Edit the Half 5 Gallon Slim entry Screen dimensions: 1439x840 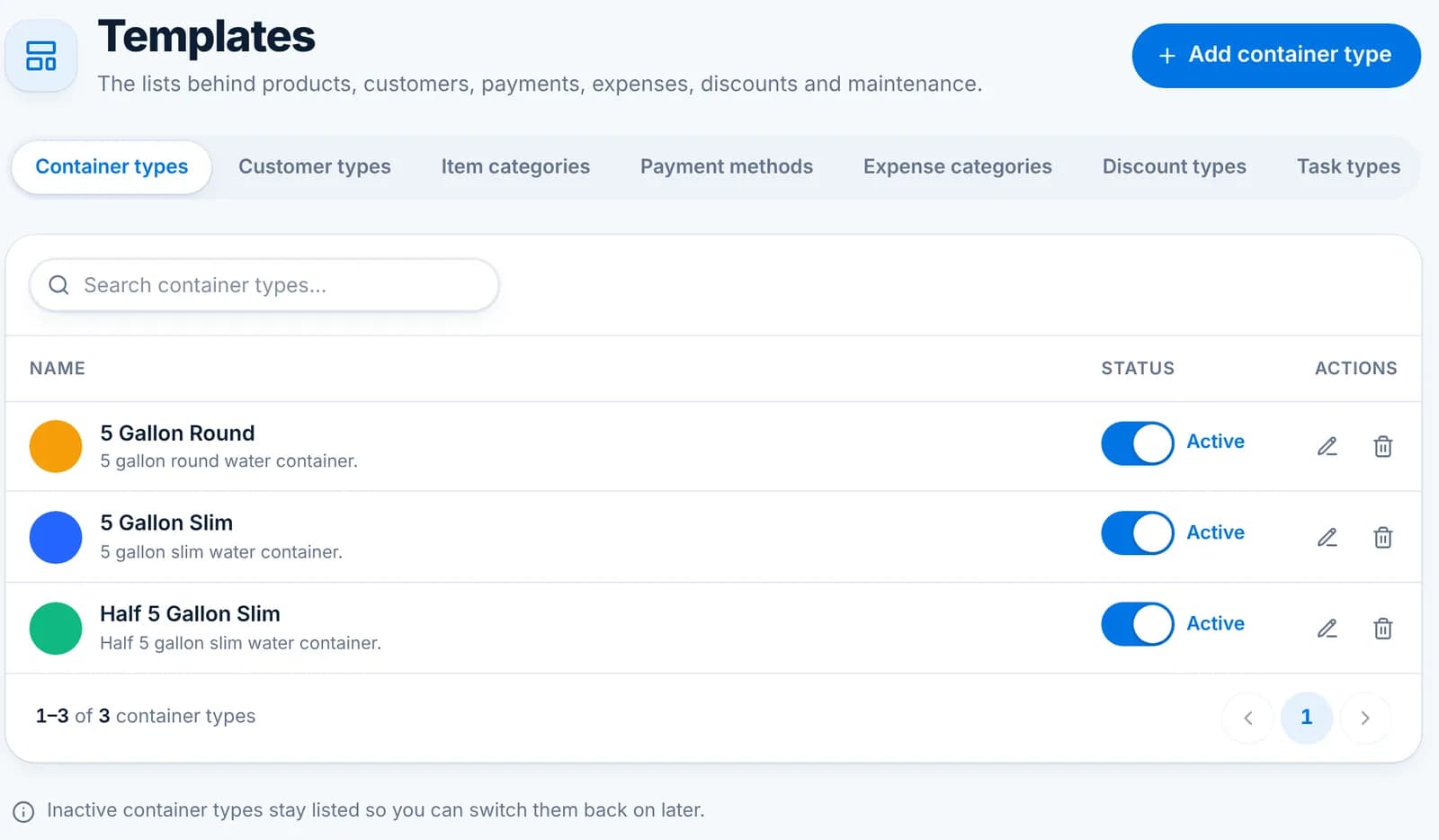[x=1327, y=629]
